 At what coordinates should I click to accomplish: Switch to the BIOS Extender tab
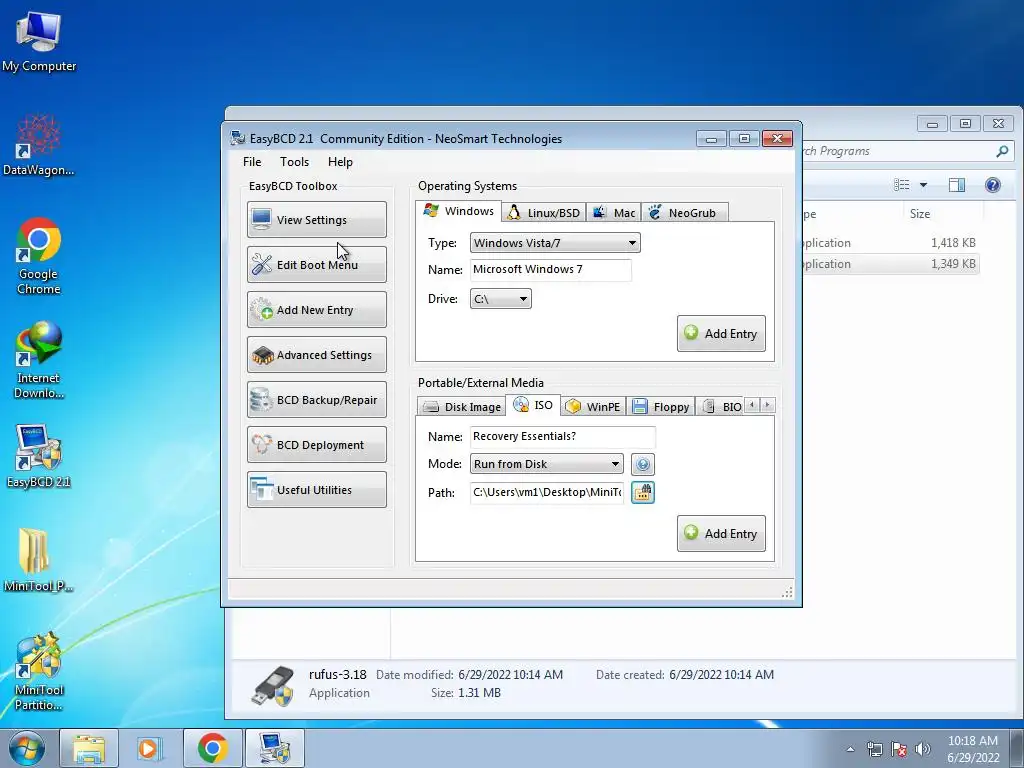[721, 407]
